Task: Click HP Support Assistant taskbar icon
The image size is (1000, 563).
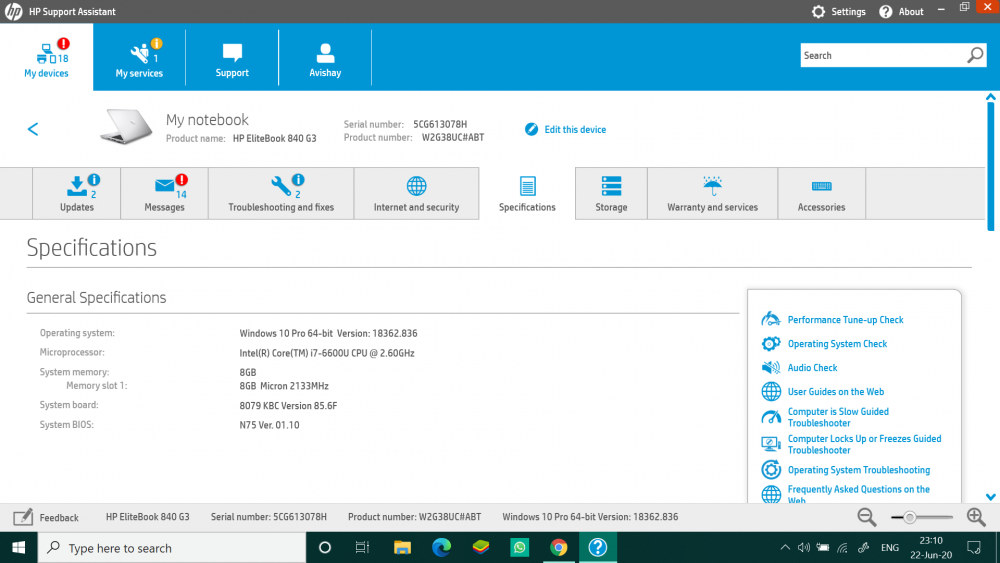Action: (598, 548)
